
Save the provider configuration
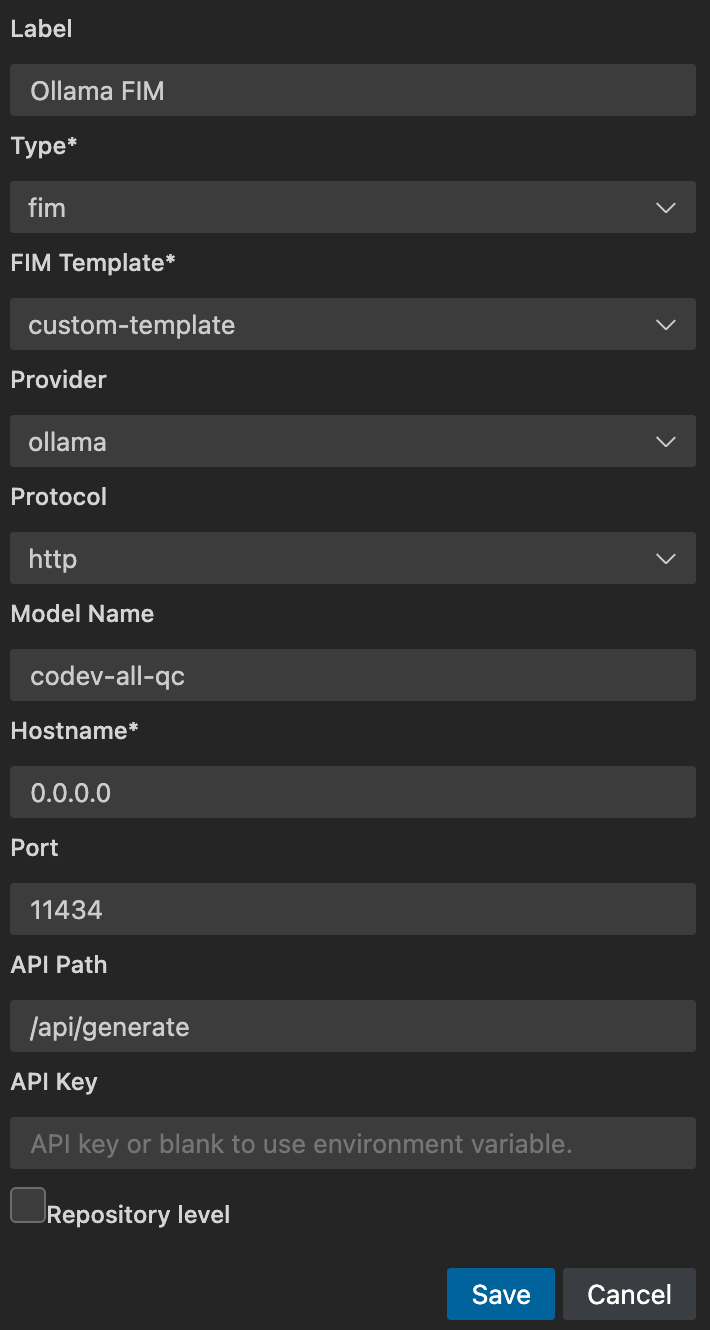(x=501, y=1294)
